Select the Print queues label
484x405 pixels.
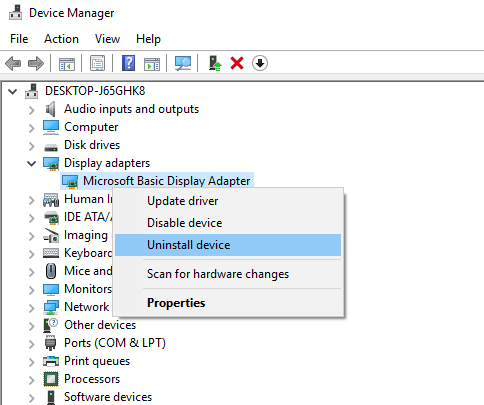pyautogui.click(x=97, y=361)
